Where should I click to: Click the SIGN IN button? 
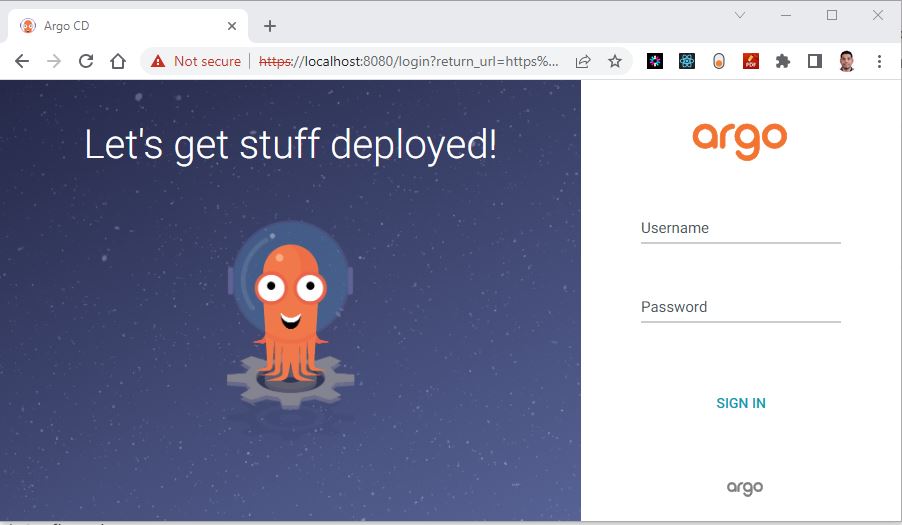tap(741, 403)
